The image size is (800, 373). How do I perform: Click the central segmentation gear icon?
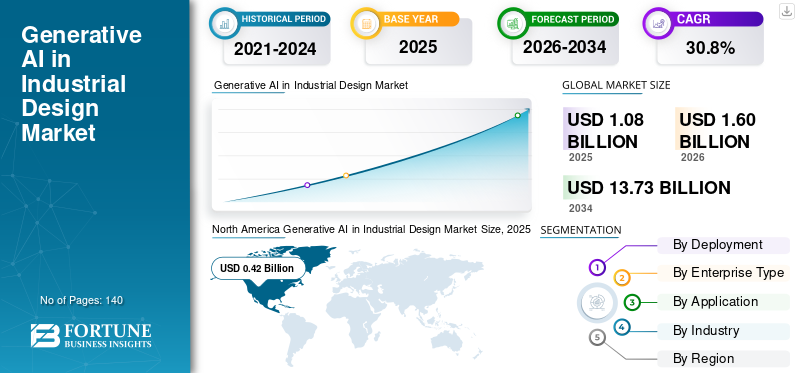point(597,302)
